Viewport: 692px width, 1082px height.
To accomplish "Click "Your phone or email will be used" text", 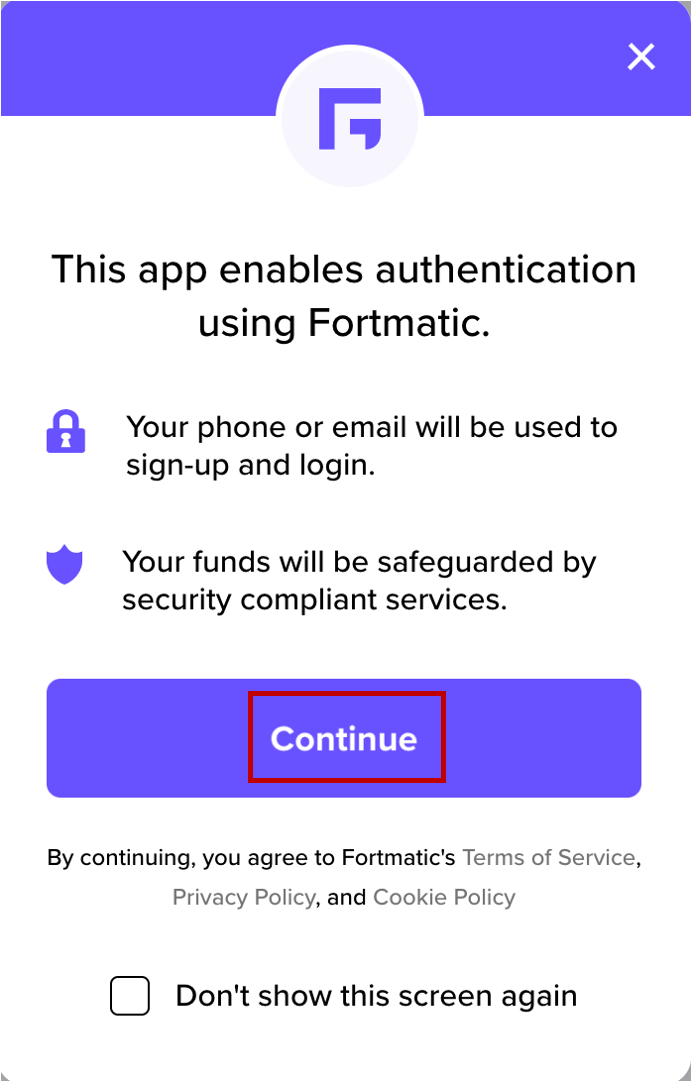I will (371, 427).
